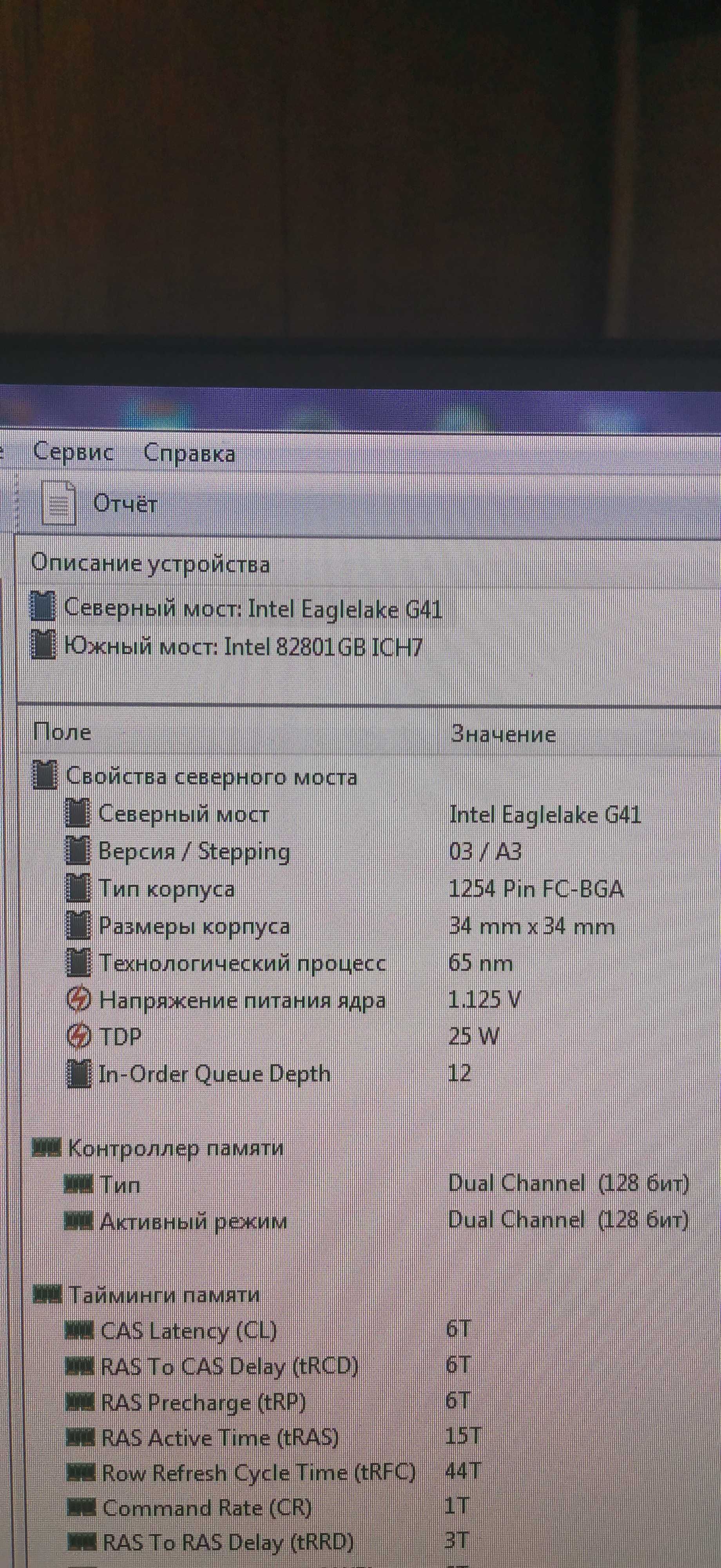Select value 1254 Pin FC-BGA
This screenshot has height=1568, width=721.
536,889
